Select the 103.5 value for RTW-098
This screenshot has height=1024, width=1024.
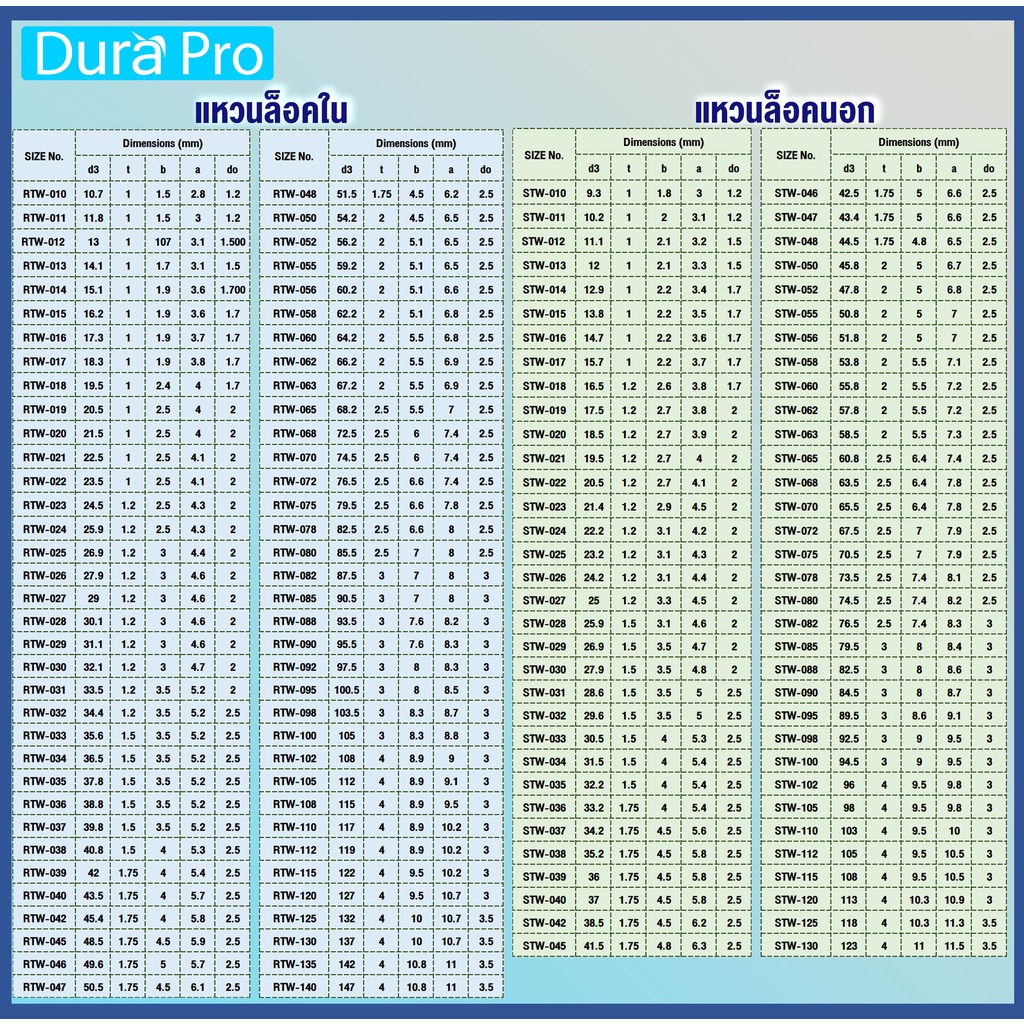coord(347,713)
